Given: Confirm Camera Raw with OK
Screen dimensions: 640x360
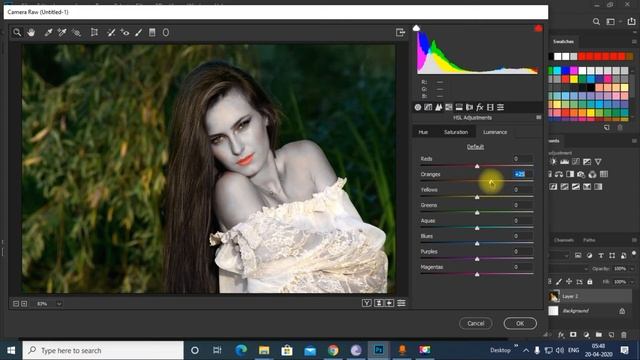Looking at the screenshot, I should click(x=520, y=323).
